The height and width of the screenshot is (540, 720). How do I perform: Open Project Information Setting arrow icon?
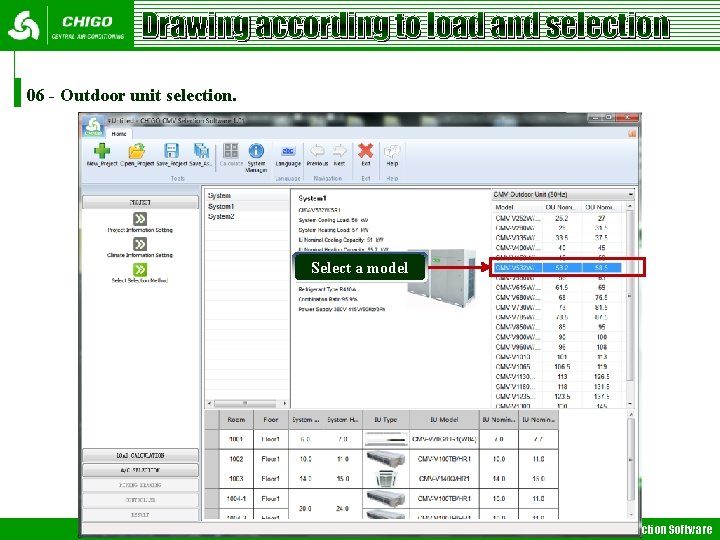pos(140,219)
